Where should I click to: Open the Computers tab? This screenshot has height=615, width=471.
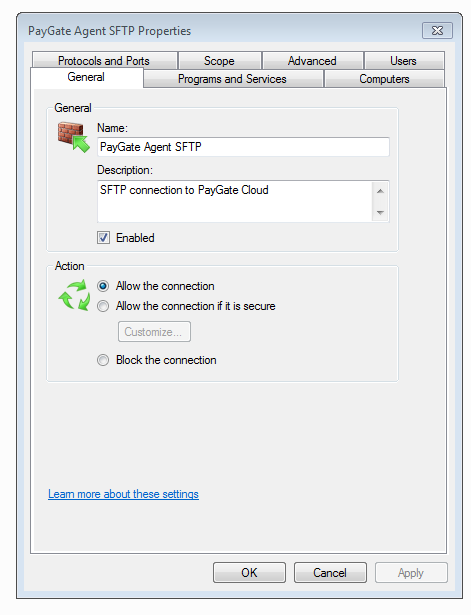click(x=384, y=79)
